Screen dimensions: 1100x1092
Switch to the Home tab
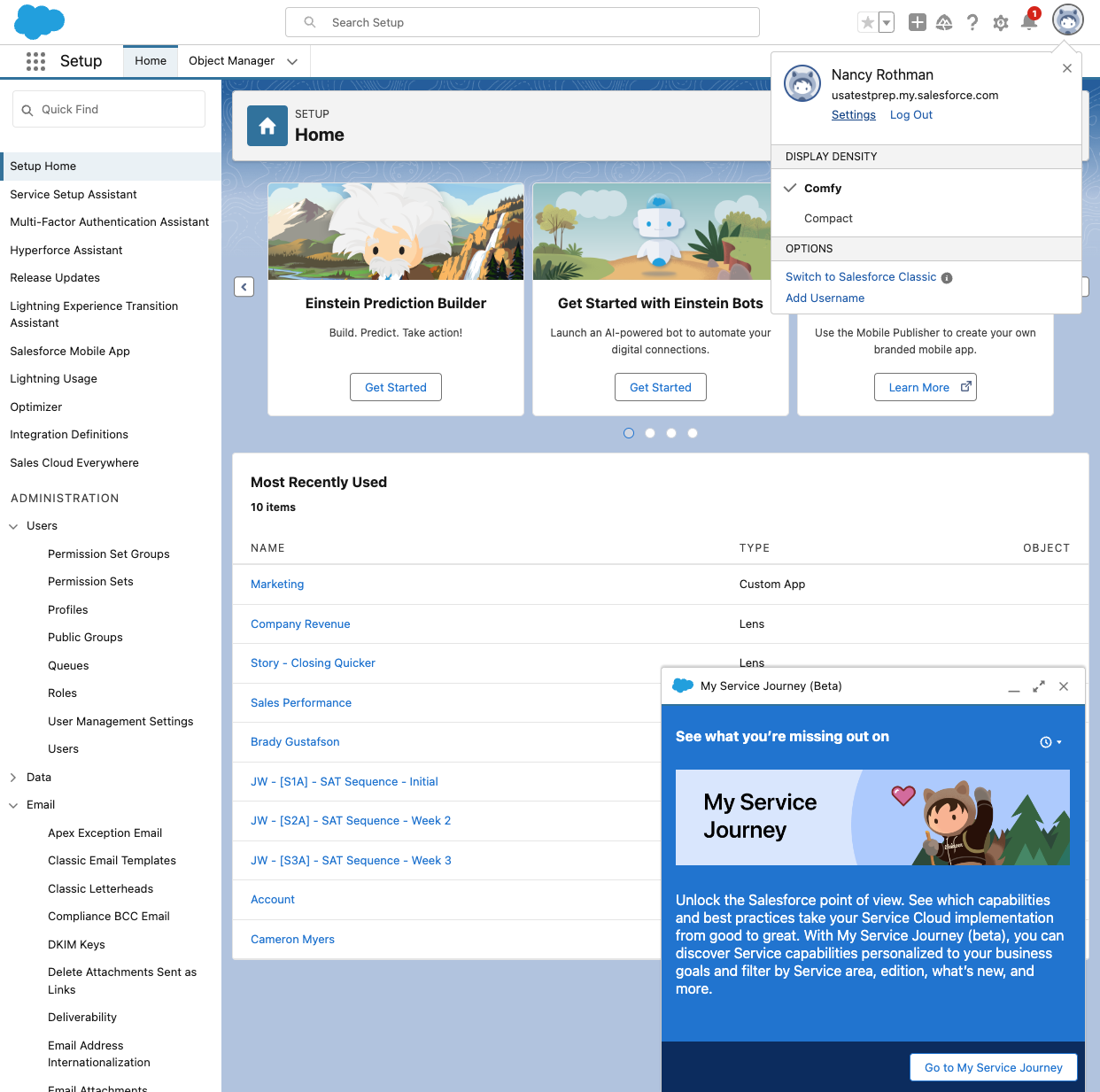click(151, 61)
